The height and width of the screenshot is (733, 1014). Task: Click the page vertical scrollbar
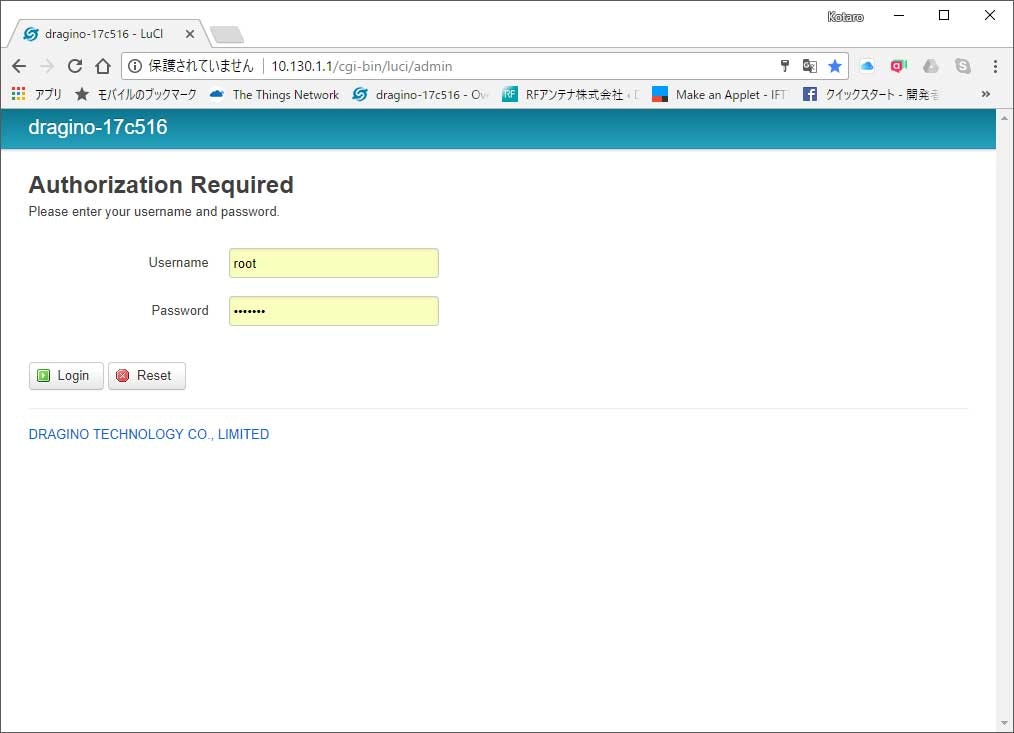click(1004, 421)
